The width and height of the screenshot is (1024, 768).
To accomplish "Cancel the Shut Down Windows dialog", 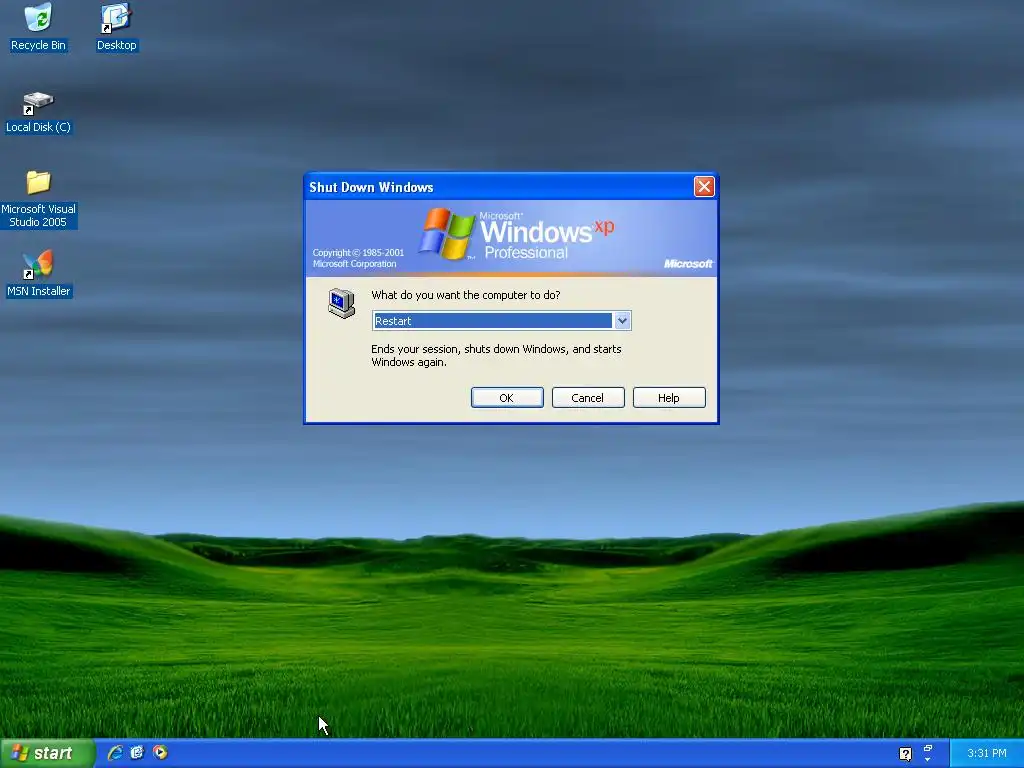I will pos(588,398).
